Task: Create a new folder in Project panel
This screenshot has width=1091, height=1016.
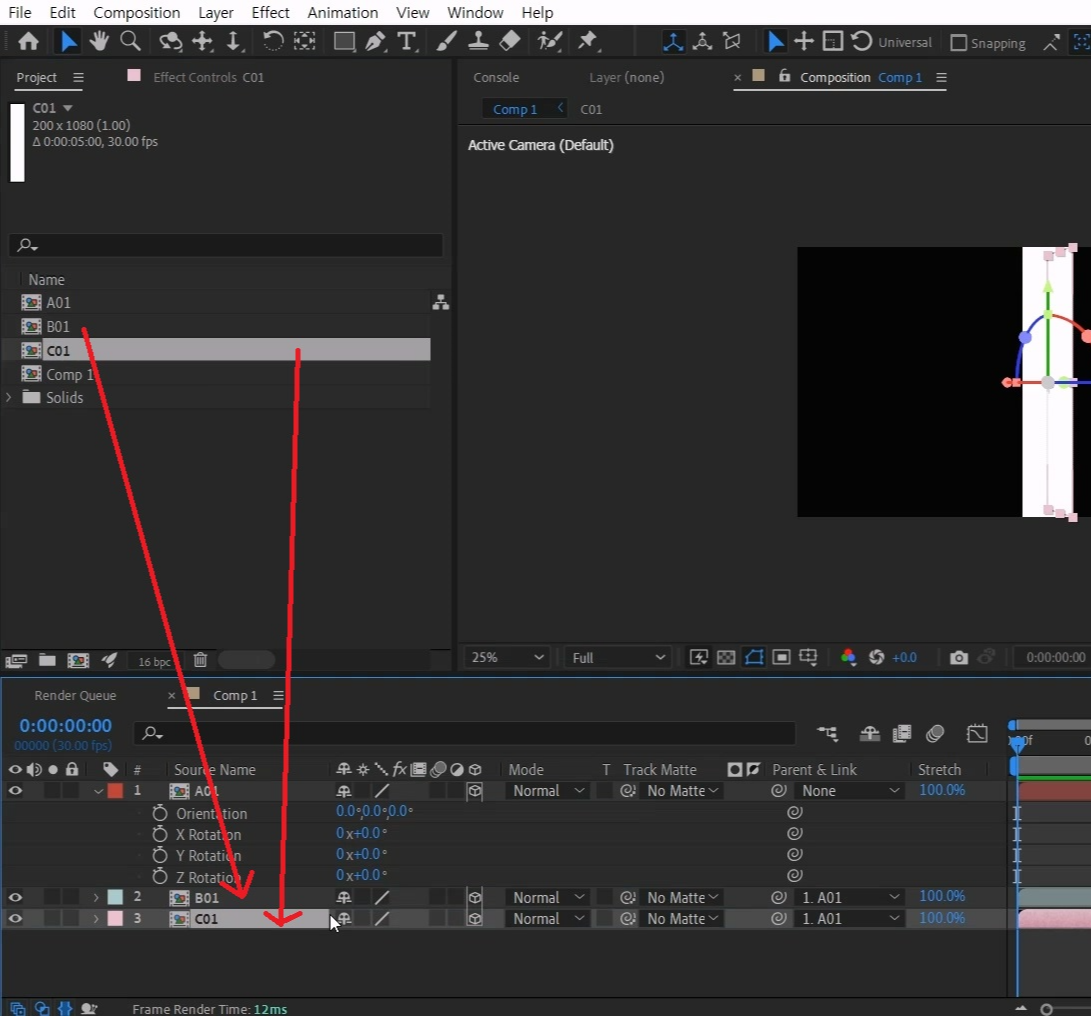Action: (47, 660)
